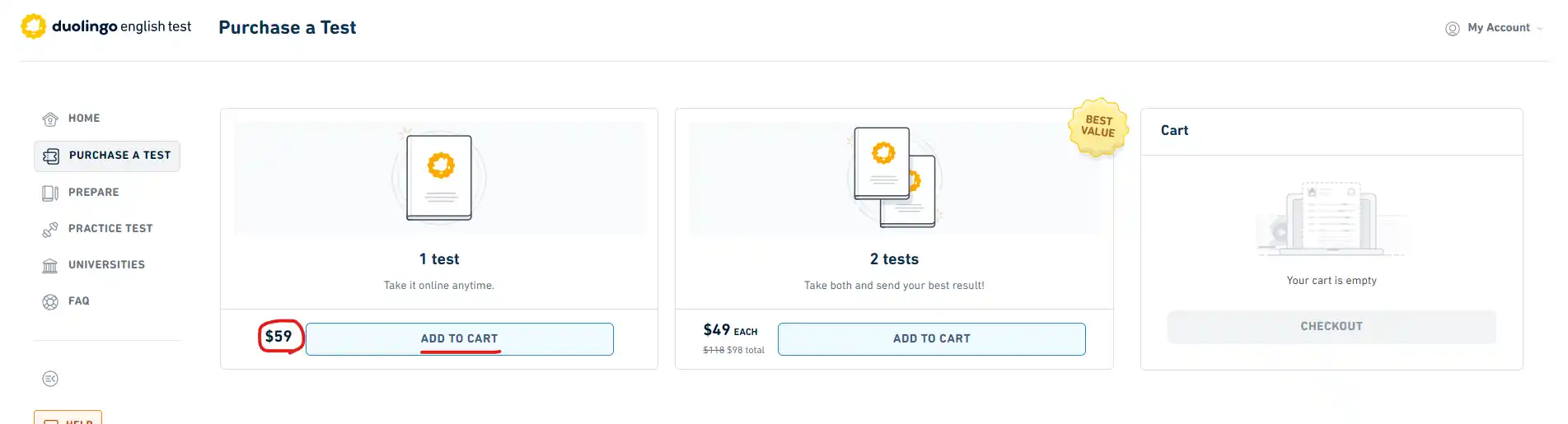Click the FAQ lifebuoy icon
Viewport: 1568px width, 424px height.
(50, 301)
